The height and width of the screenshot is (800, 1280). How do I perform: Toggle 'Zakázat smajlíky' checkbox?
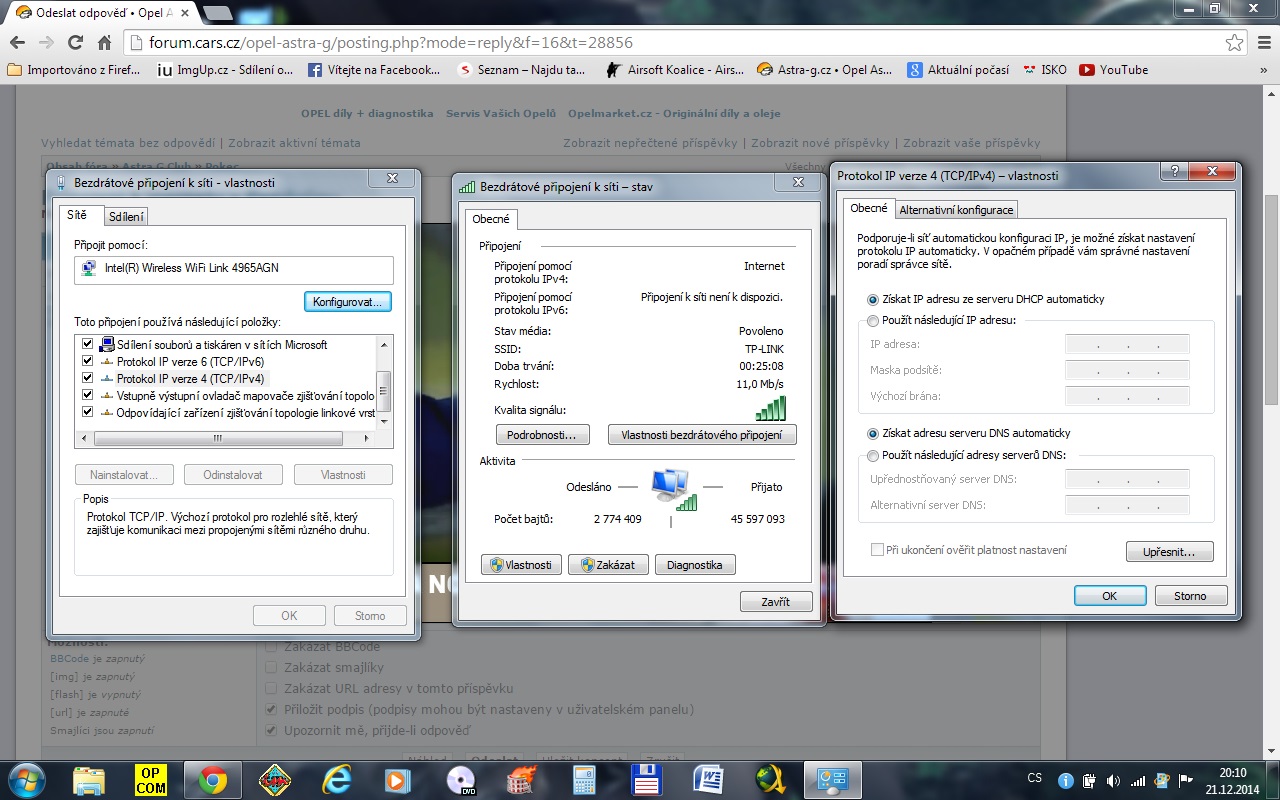(x=271, y=667)
